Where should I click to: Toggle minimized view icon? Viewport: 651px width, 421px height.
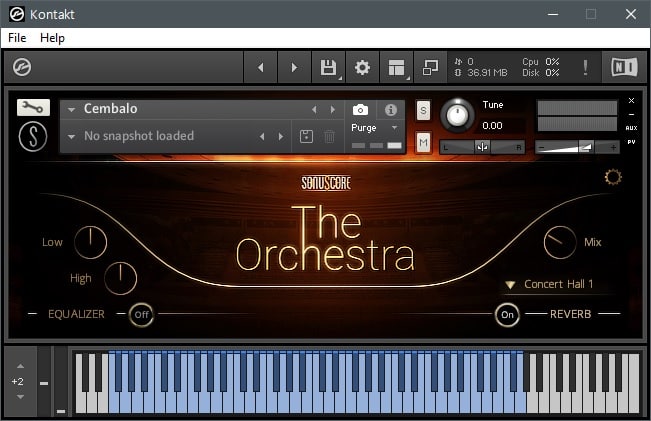431,67
